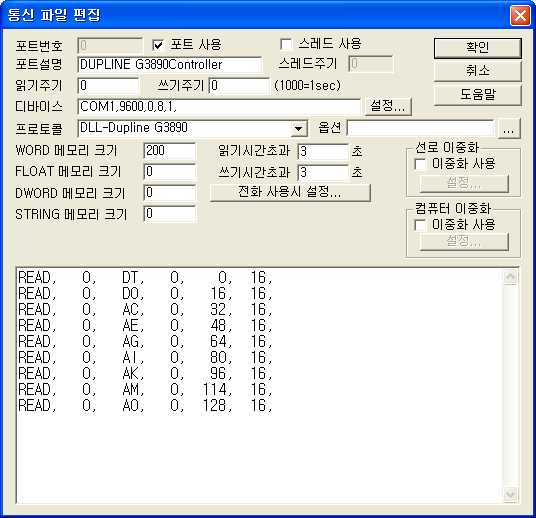Enable 이중화 사용 under 선로 이중화
Viewport: 536px width, 518px height.
(420, 164)
